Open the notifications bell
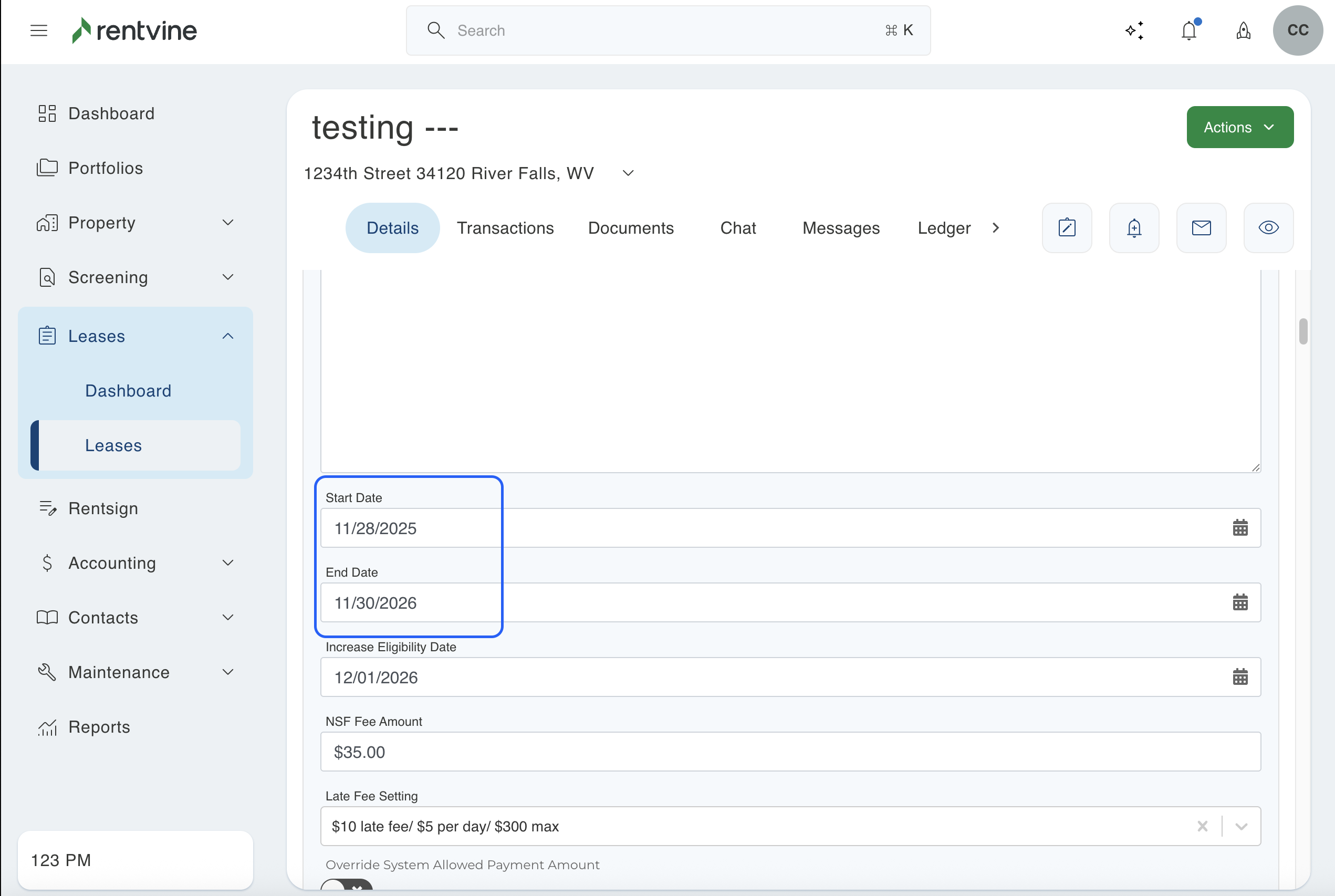 click(1189, 30)
